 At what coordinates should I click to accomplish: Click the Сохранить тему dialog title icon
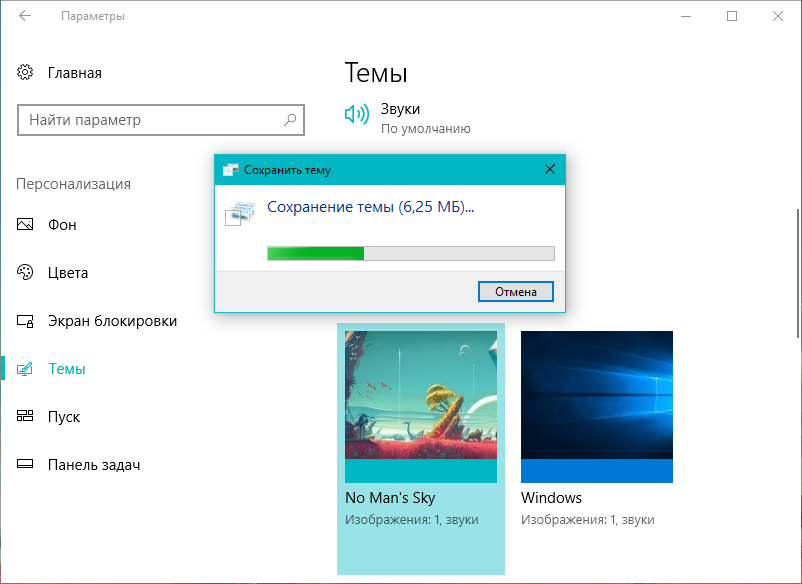pyautogui.click(x=231, y=170)
